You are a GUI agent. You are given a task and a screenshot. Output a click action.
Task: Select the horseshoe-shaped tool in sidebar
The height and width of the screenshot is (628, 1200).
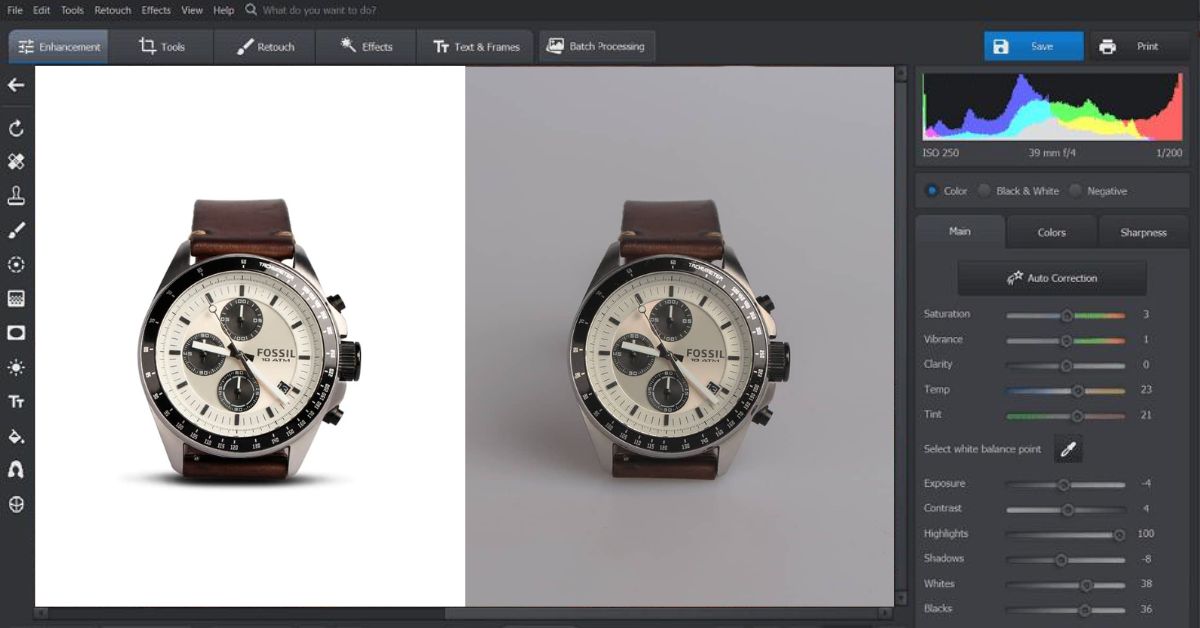coord(16,470)
